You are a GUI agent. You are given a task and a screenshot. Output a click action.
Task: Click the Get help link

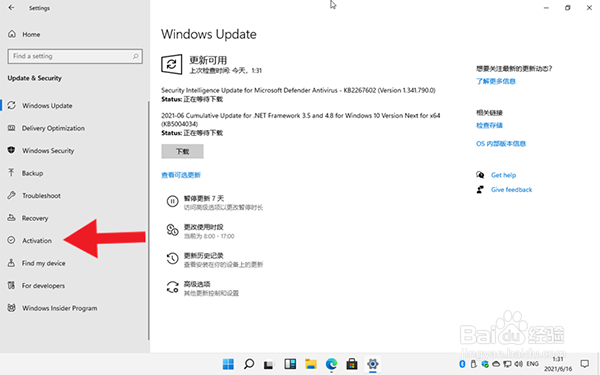[503, 175]
